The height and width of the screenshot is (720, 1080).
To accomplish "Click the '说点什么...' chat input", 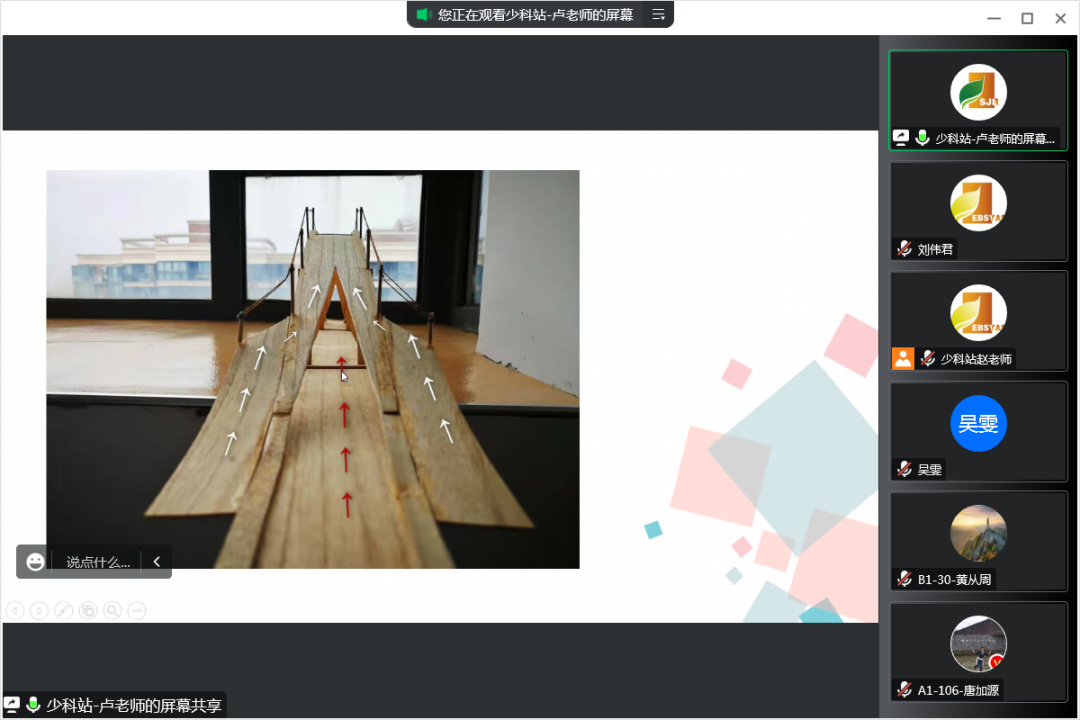I will (98, 562).
